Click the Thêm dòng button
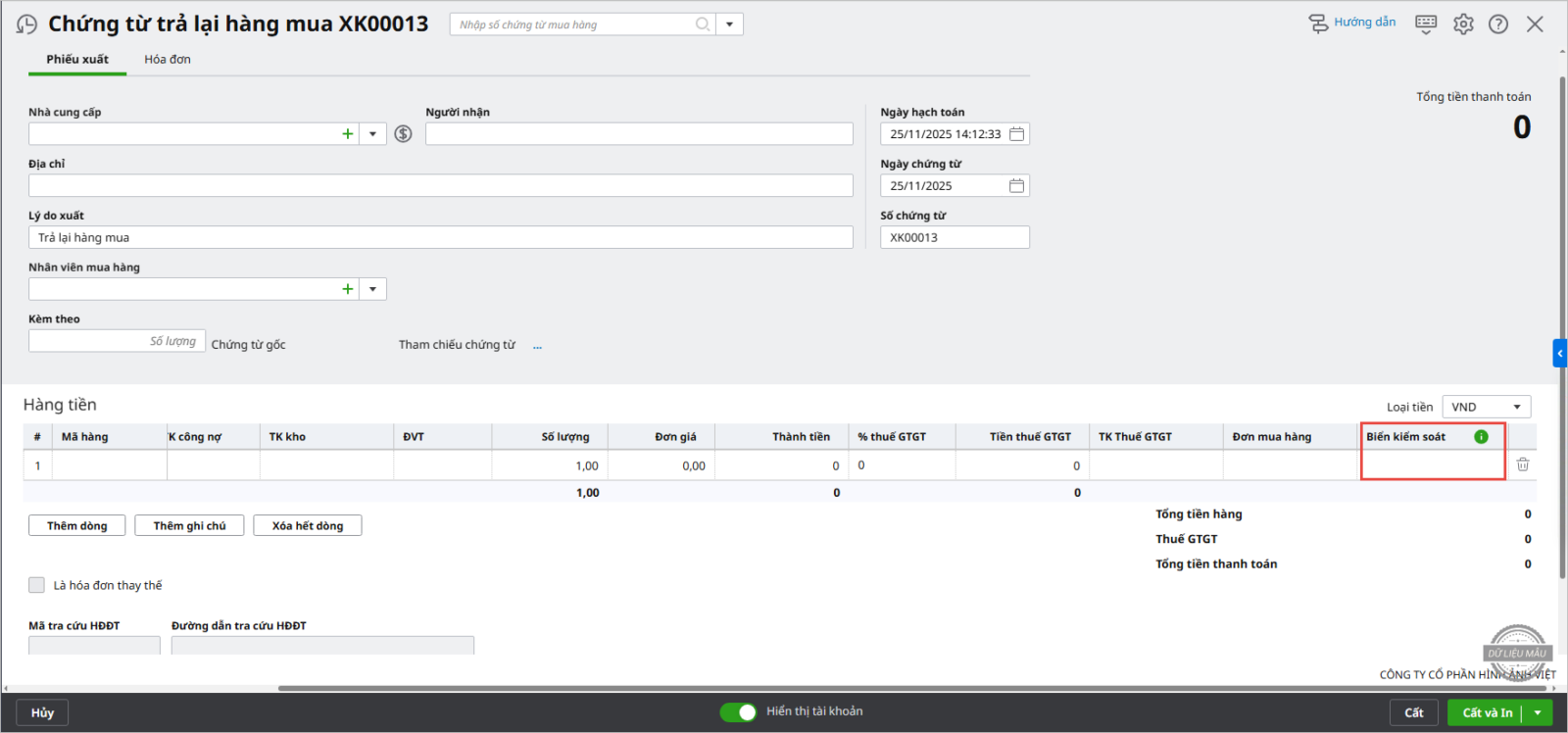This screenshot has width=1568, height=733. 77,526
